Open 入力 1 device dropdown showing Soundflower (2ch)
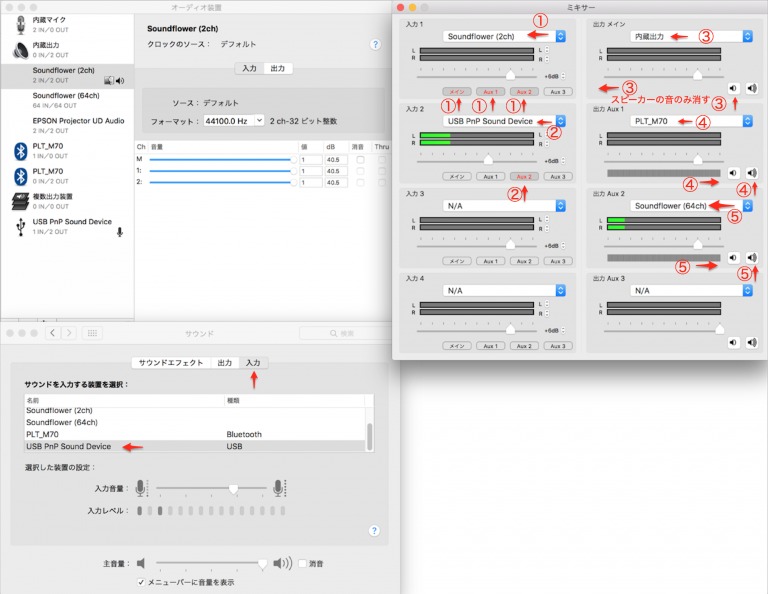This screenshot has height=594, width=768. coord(504,36)
